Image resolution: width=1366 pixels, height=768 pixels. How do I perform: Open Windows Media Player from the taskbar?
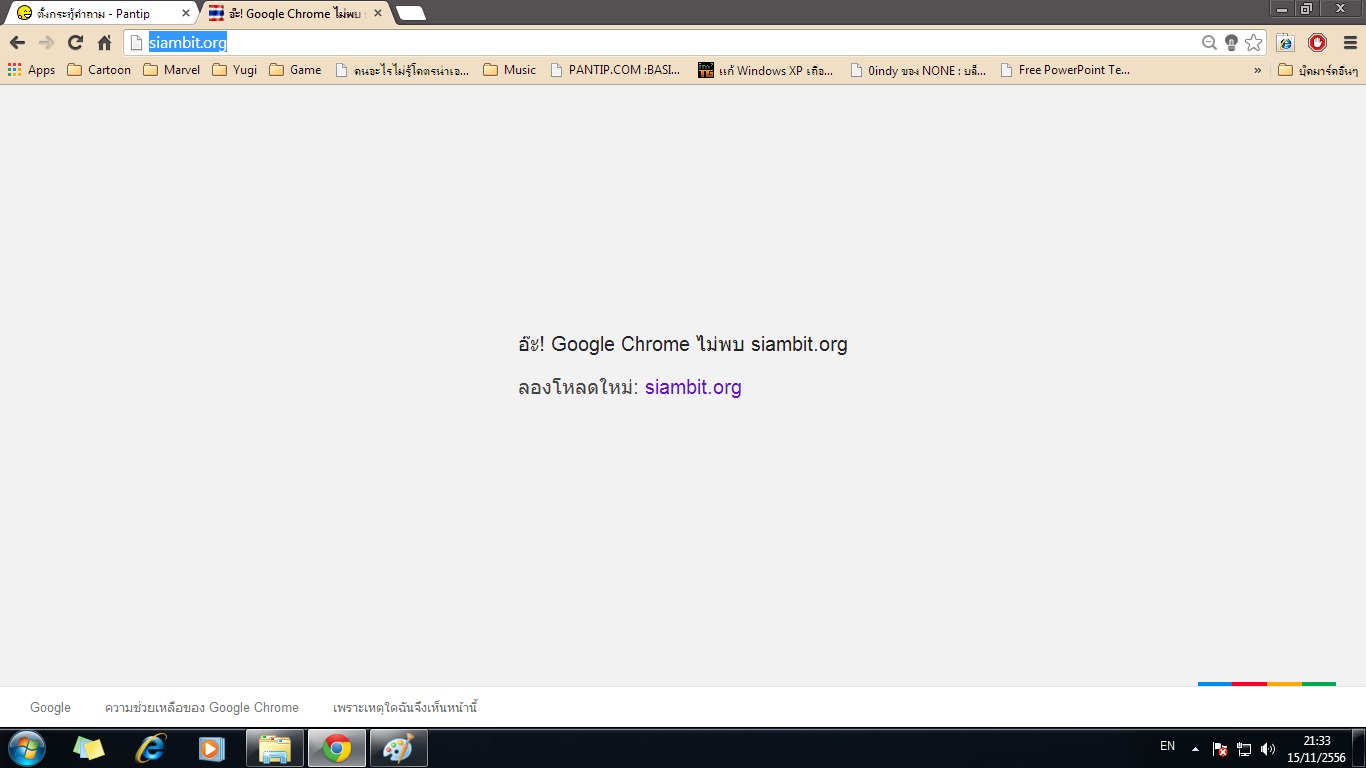(x=212, y=748)
